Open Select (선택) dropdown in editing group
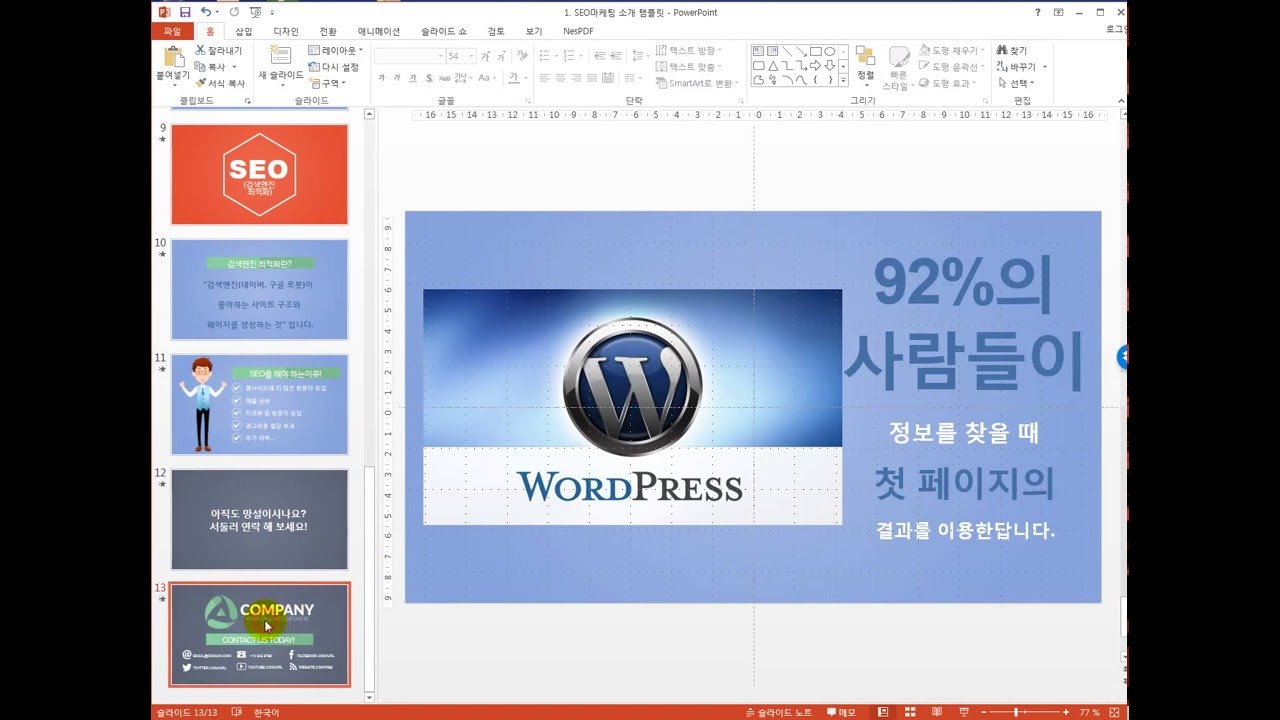 (x=1016, y=83)
